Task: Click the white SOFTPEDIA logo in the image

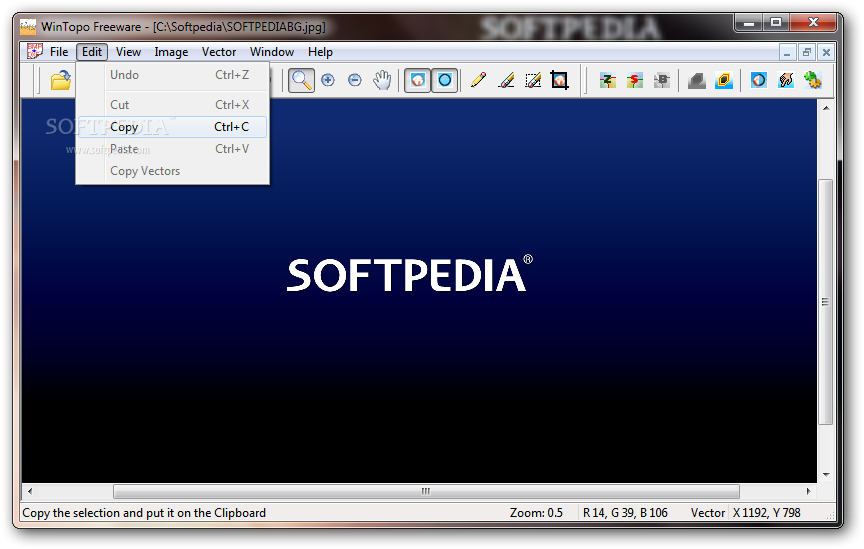Action: click(x=409, y=274)
